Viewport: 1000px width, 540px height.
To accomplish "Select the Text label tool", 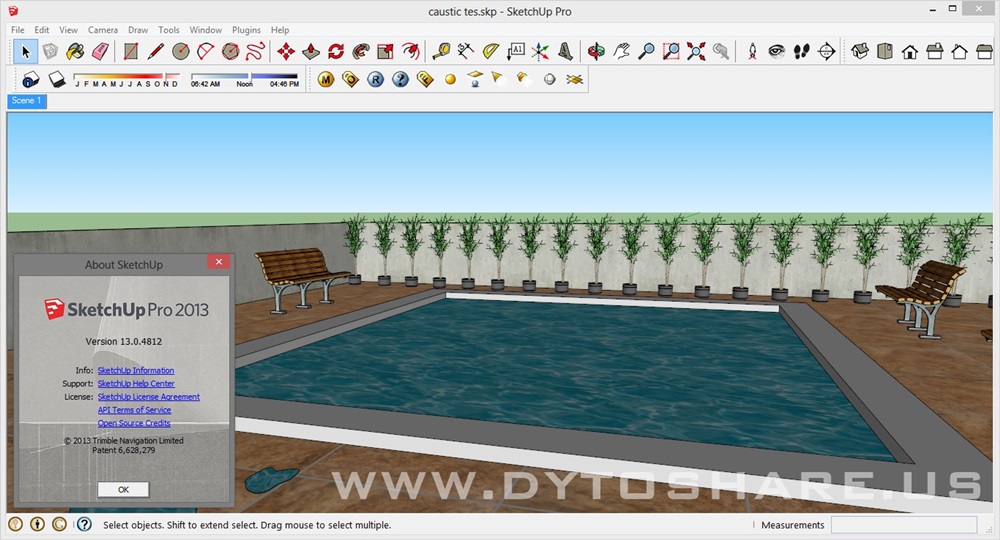I will [515, 52].
